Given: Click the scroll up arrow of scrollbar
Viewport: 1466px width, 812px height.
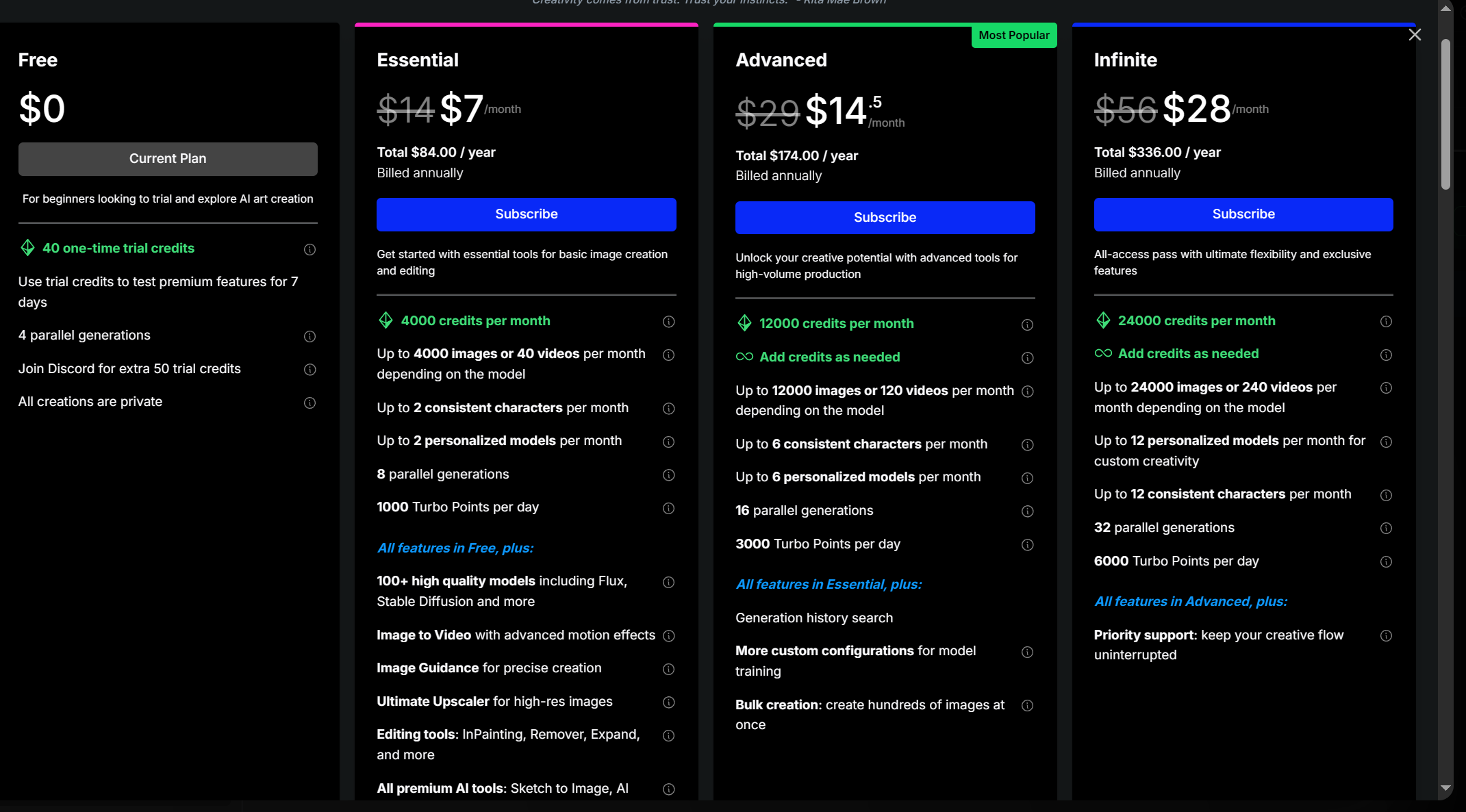Looking at the screenshot, I should [1445, 9].
